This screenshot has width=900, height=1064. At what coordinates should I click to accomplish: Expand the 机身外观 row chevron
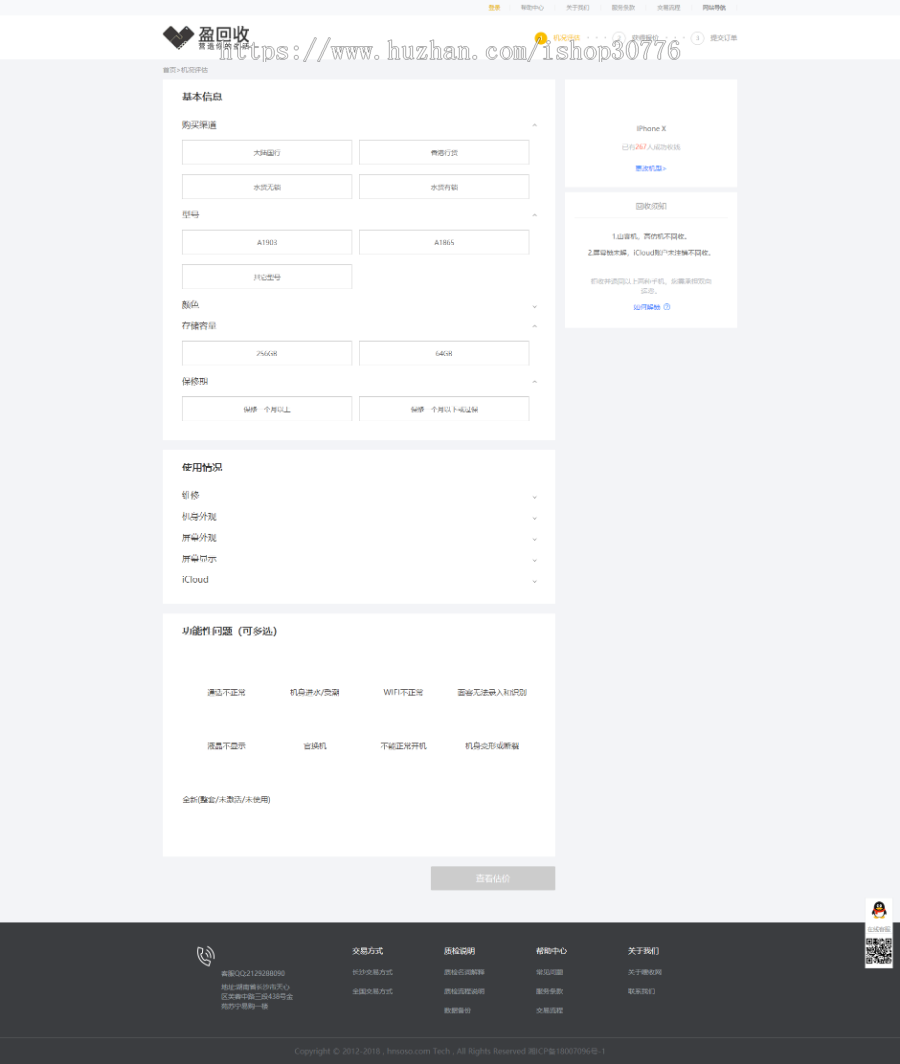pyautogui.click(x=535, y=518)
